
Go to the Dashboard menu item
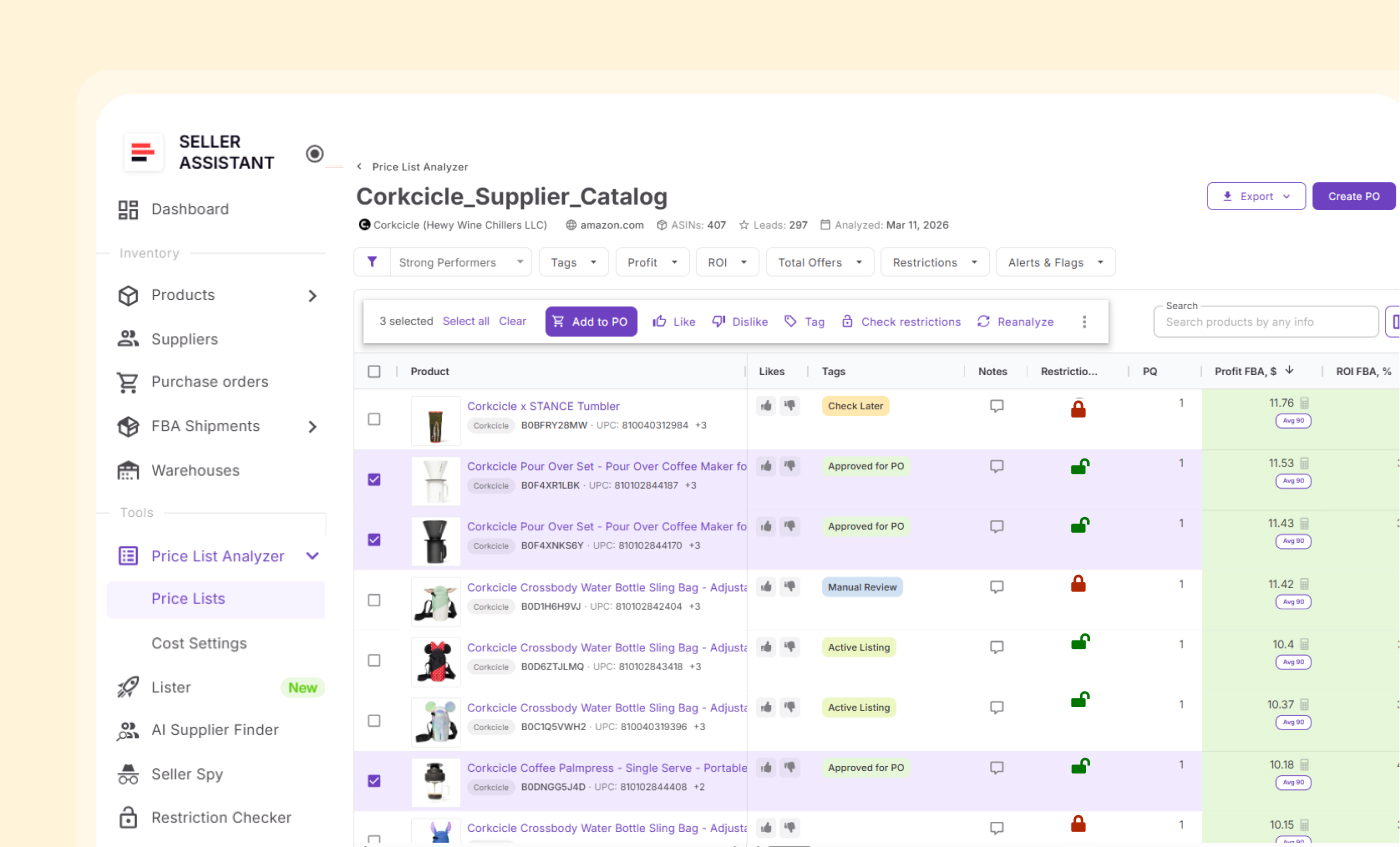[190, 208]
